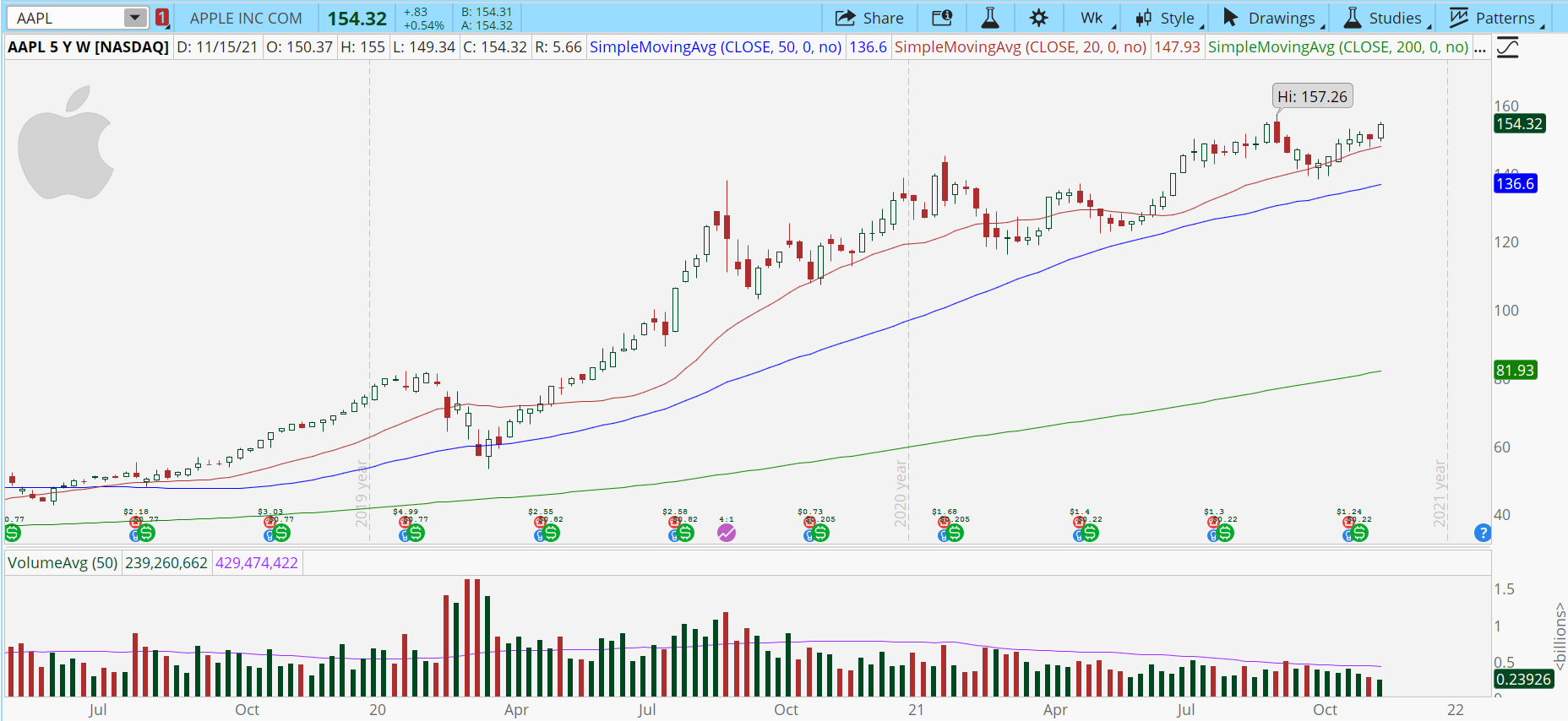Click the dividend icon under the $1.3 label
The width and height of the screenshot is (1568, 721).
coord(1225,533)
